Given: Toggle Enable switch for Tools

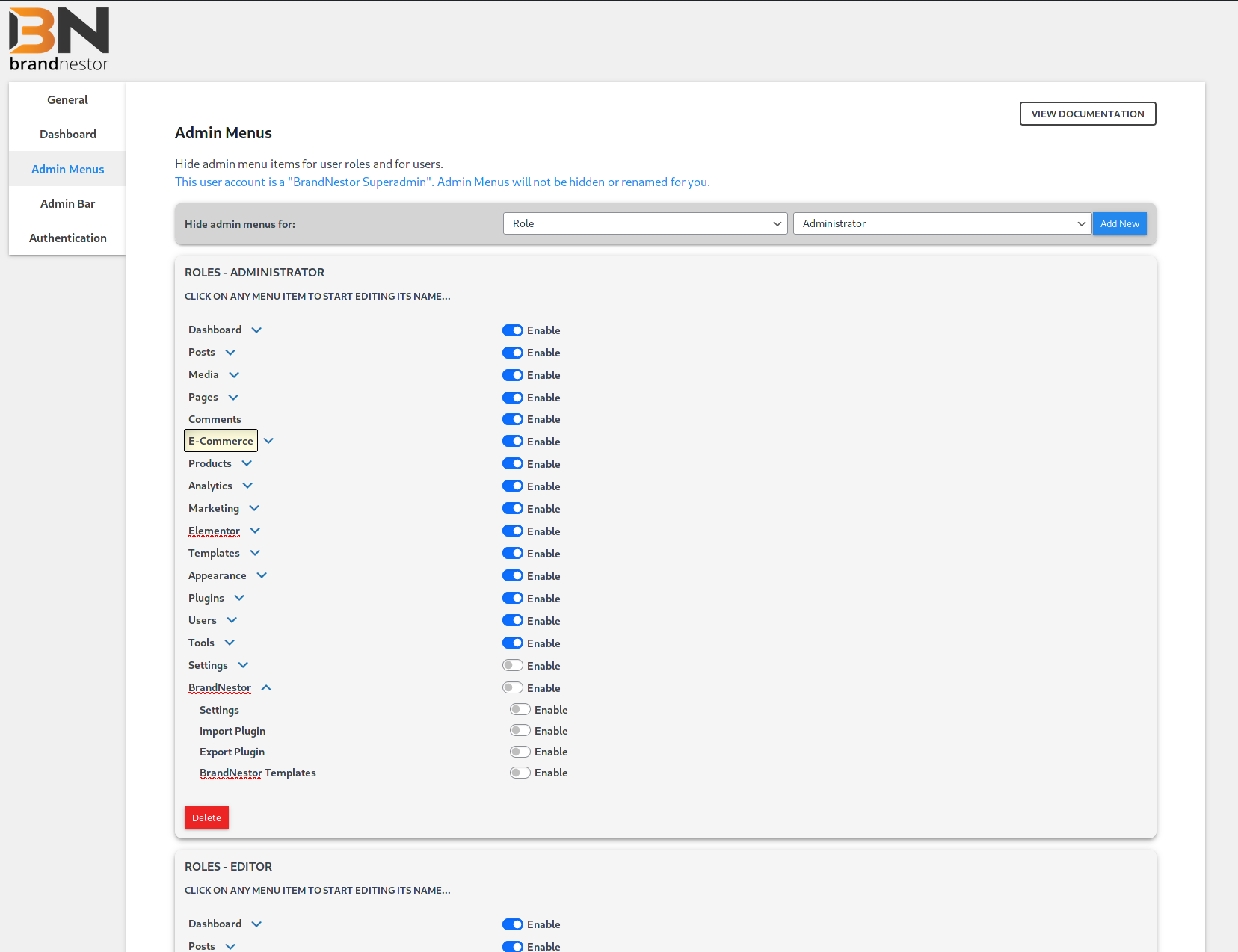Looking at the screenshot, I should (513, 643).
